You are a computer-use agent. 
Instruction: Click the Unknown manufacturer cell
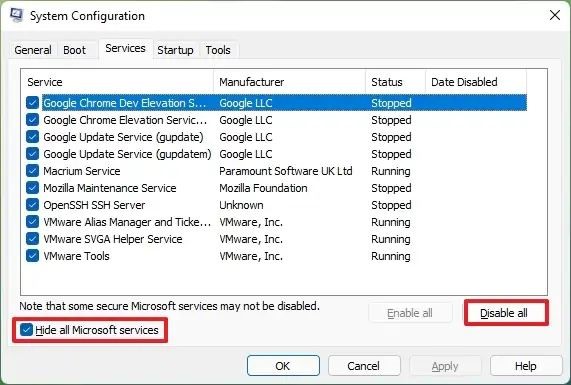[241, 205]
